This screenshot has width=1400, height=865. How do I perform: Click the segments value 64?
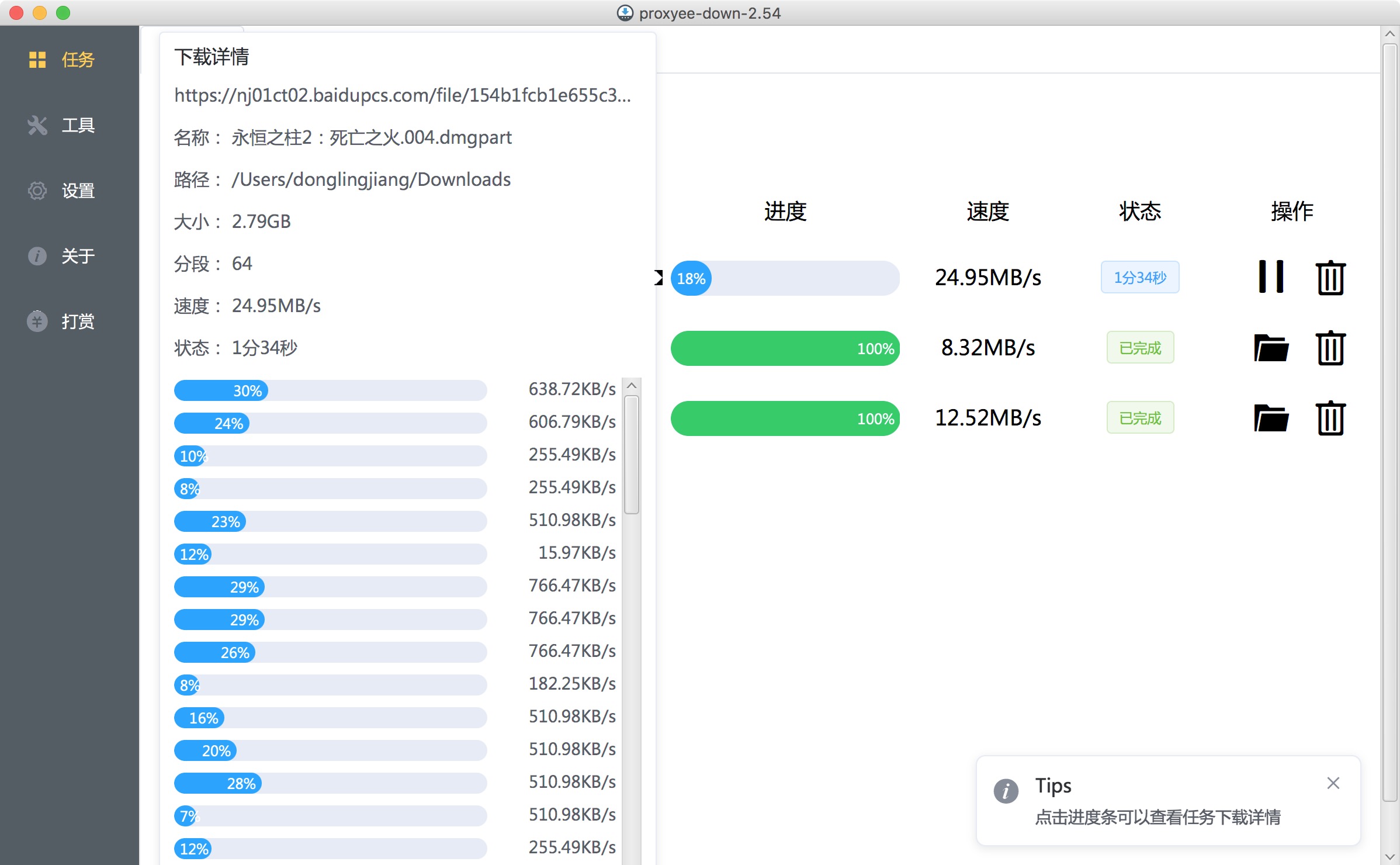click(242, 264)
